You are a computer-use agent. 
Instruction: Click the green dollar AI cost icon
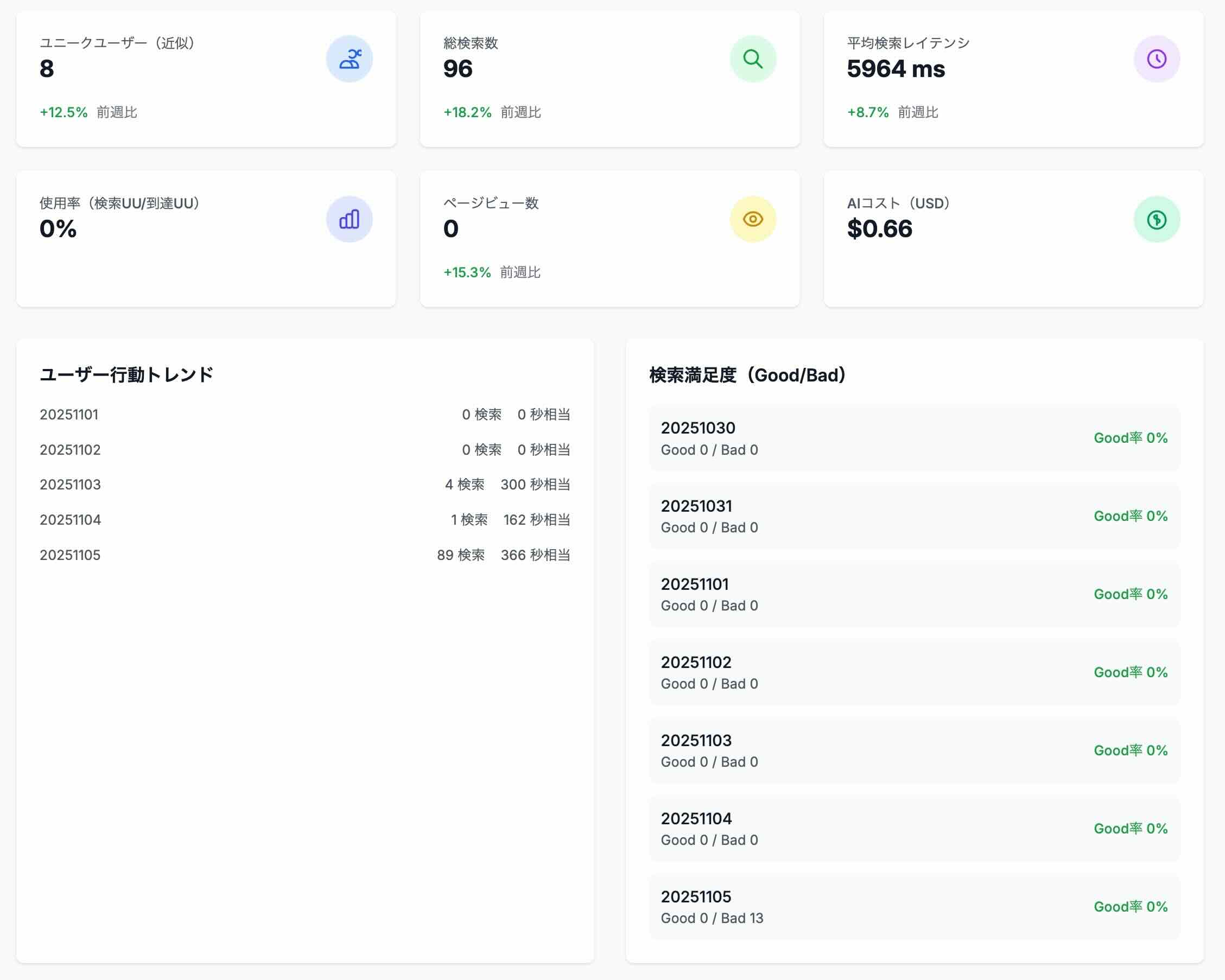[x=1156, y=219]
